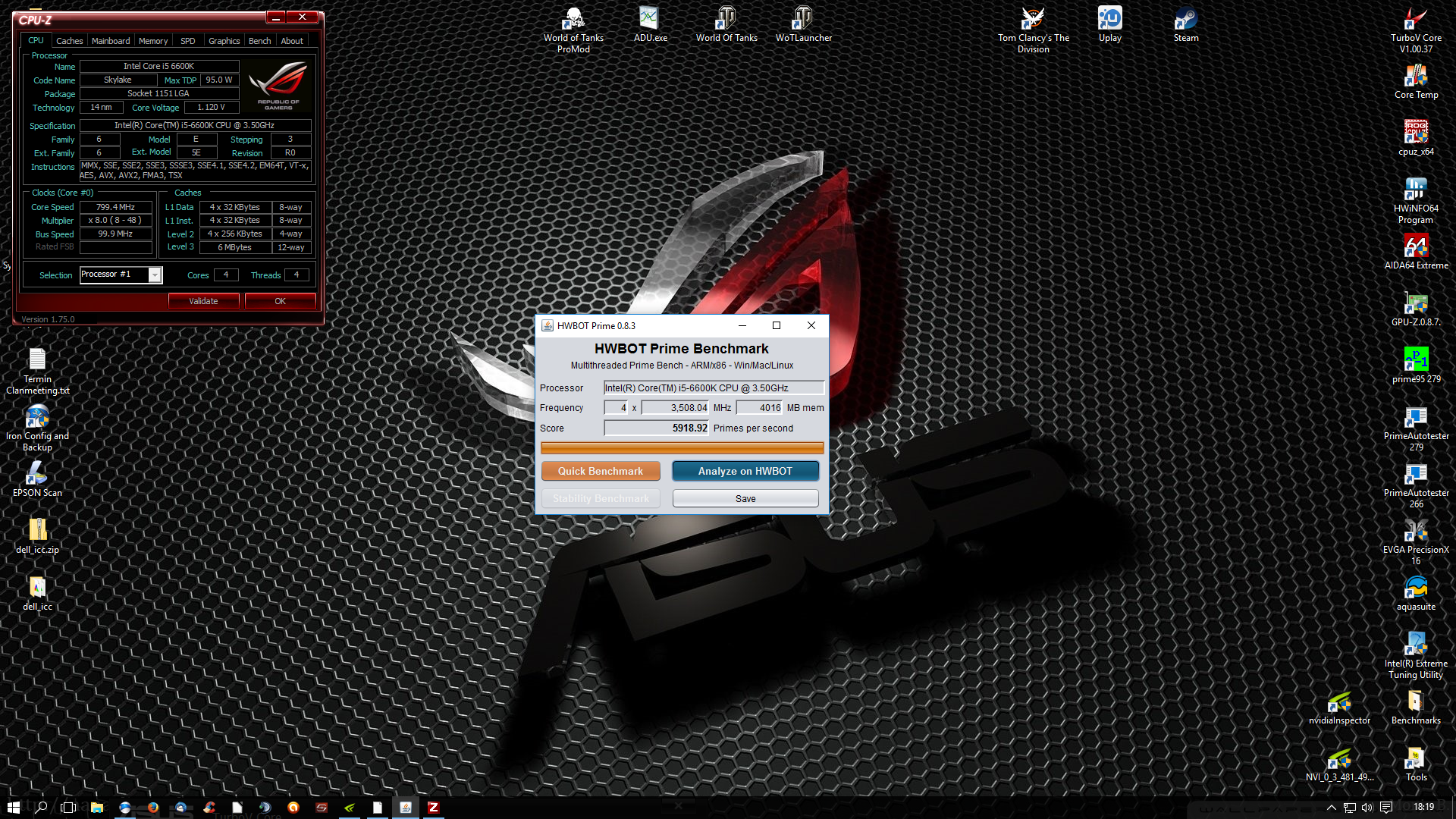Open Firefox from the taskbar
Image resolution: width=1456 pixels, height=819 pixels.
coord(153,808)
